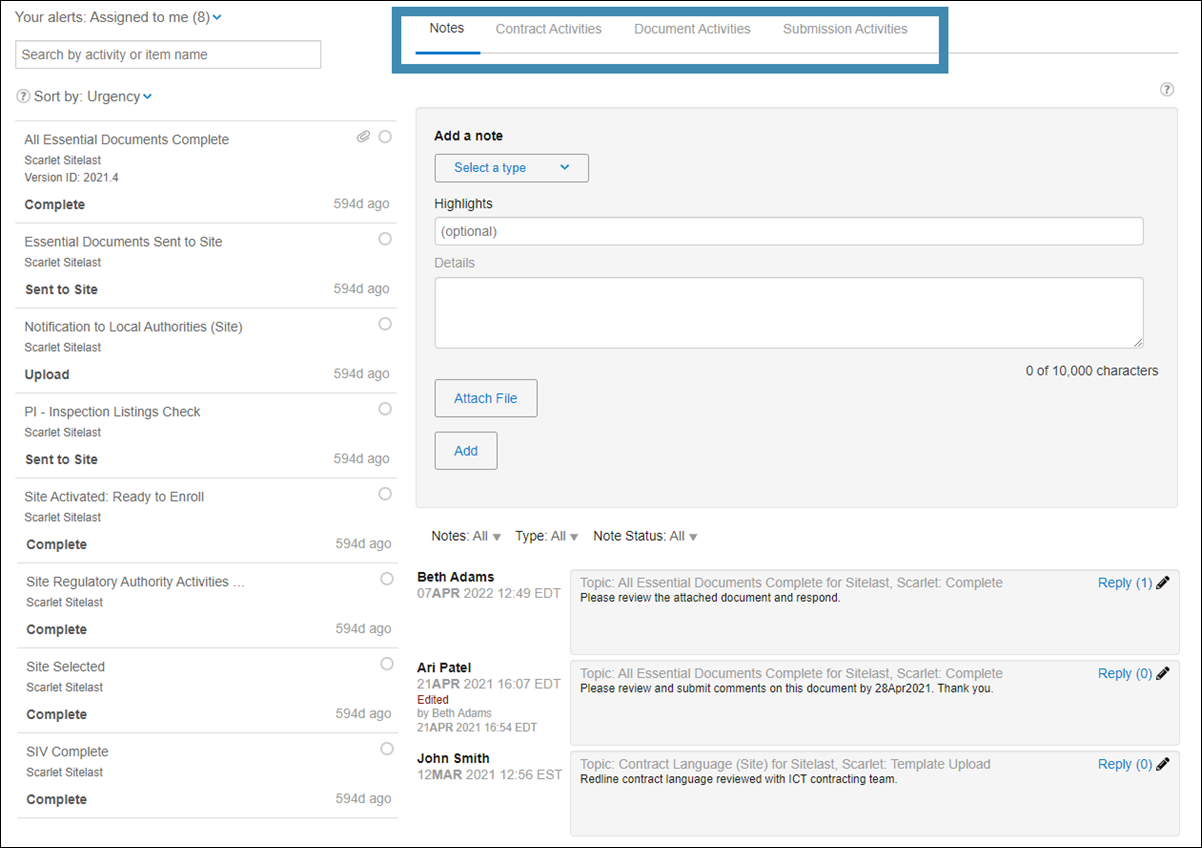Click the search by activity or item name field

pos(167,54)
